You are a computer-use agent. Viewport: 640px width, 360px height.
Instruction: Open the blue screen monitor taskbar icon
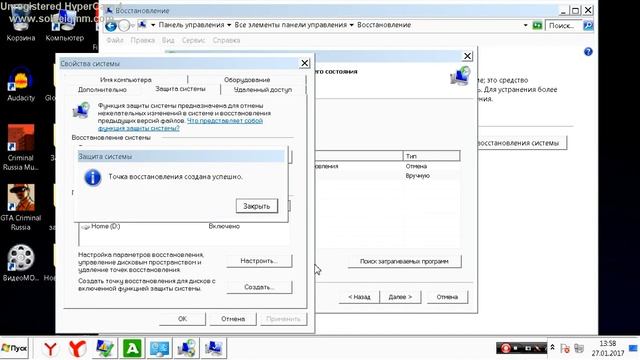click(x=159, y=349)
